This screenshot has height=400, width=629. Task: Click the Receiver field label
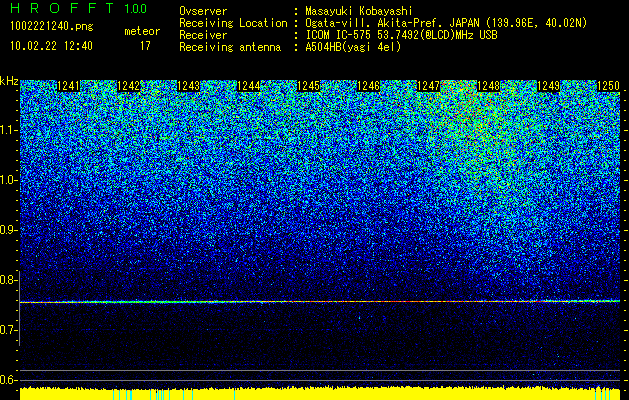pos(203,35)
